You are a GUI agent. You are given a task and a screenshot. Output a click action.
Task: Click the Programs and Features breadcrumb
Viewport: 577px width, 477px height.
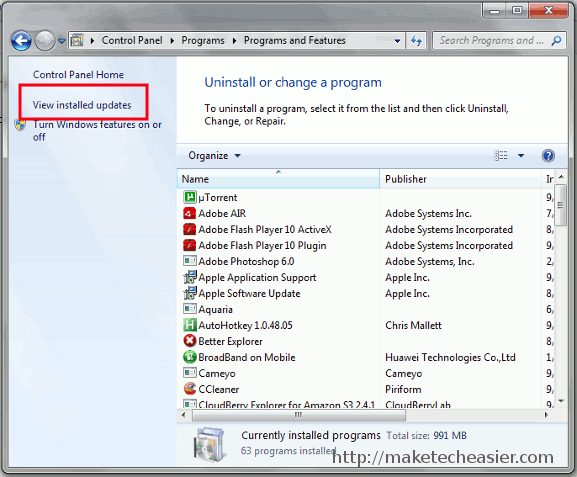click(x=295, y=40)
